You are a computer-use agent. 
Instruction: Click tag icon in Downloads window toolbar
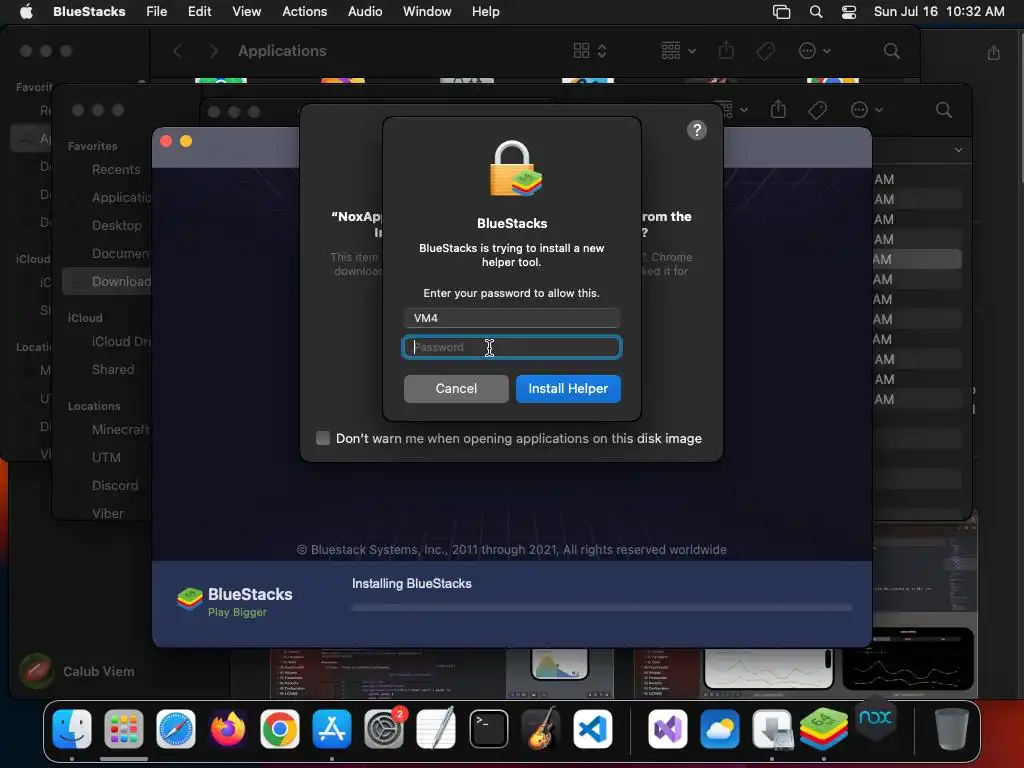pyautogui.click(x=817, y=110)
